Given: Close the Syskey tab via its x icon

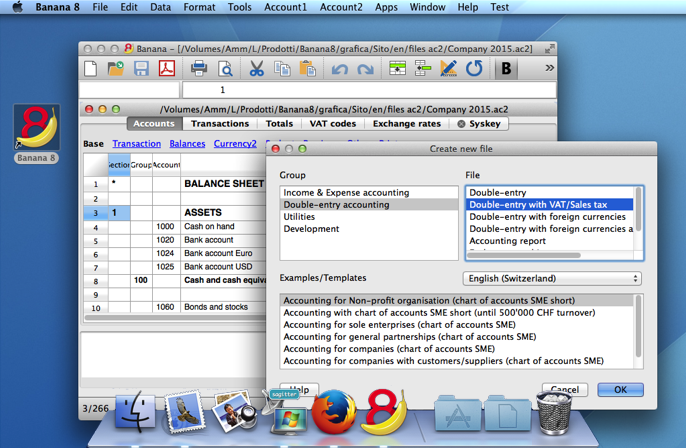Looking at the screenshot, I should (x=461, y=124).
